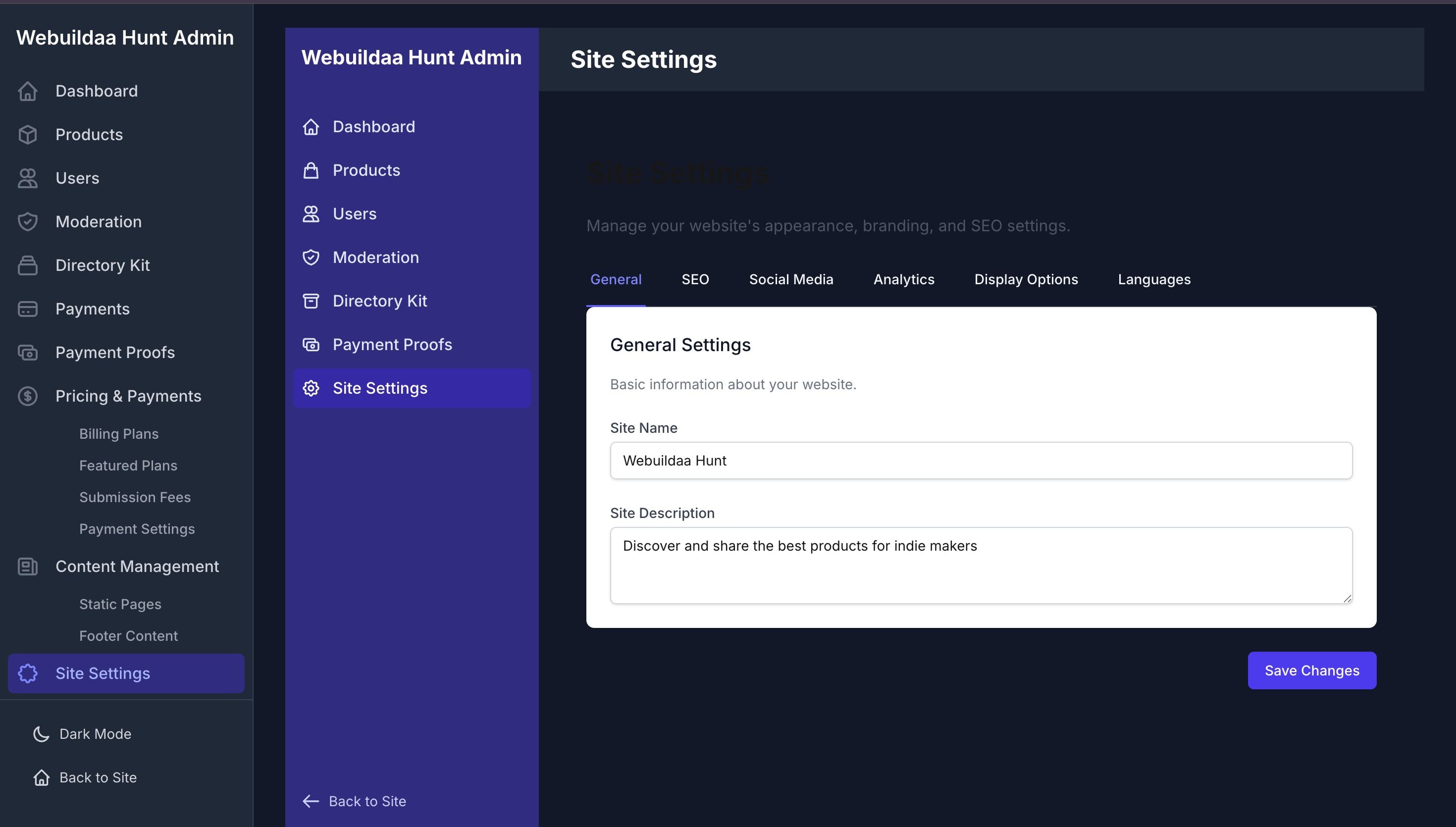Collapse the Pricing & Payments section
This screenshot has height=827, width=1456.
click(128, 396)
